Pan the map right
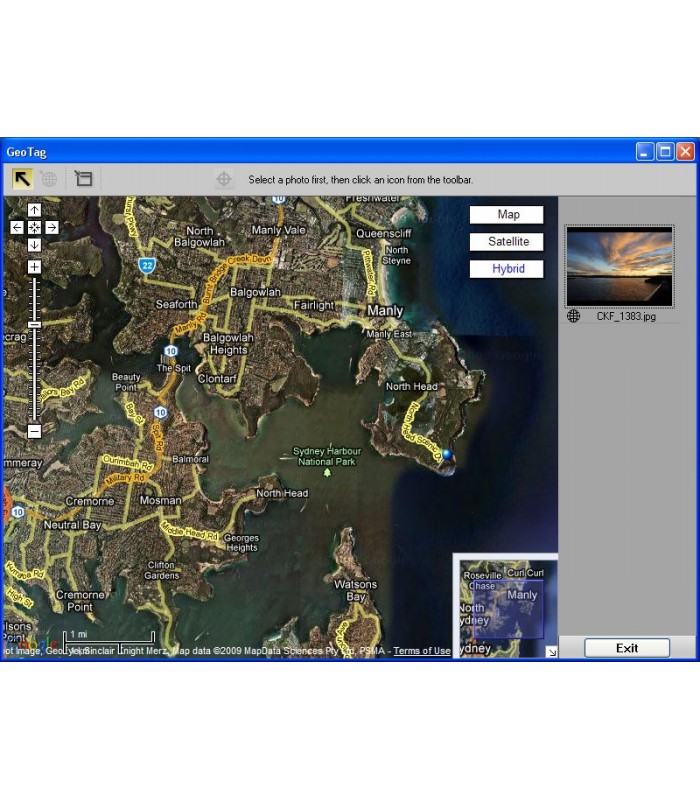700x800 pixels. (52, 228)
